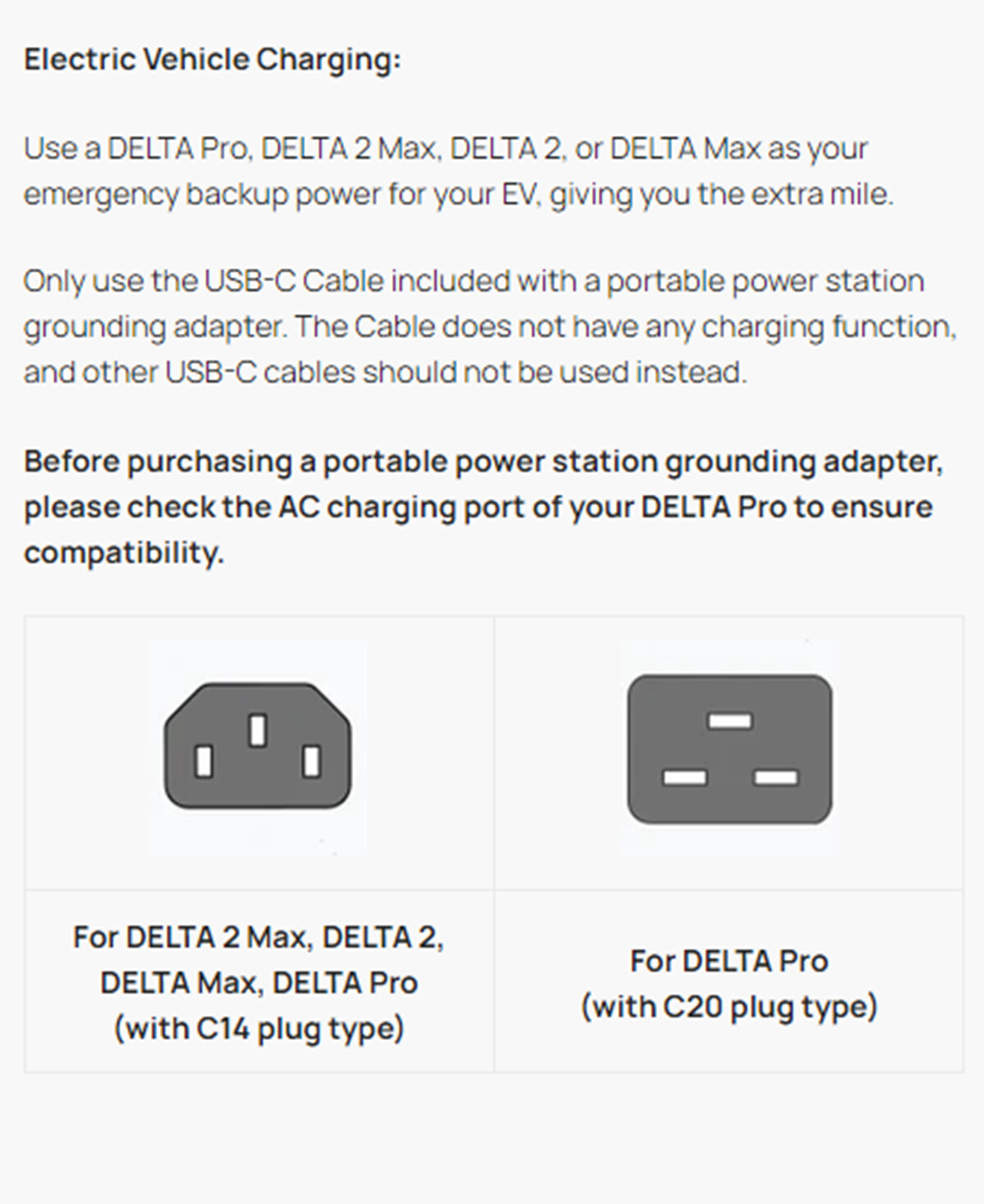Click the "(with C20 plug type)" text
The image size is (984, 1204).
(729, 1006)
